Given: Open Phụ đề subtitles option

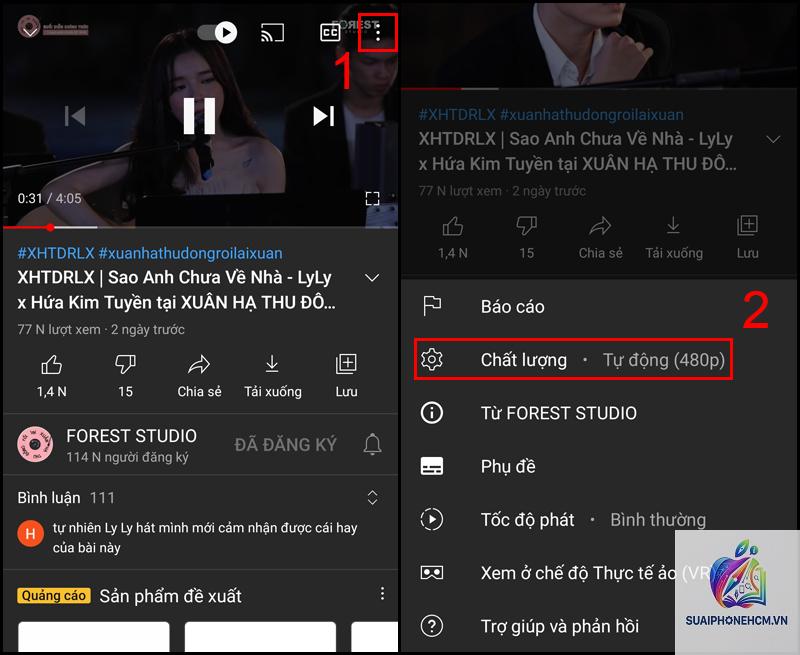Looking at the screenshot, I should point(599,466).
